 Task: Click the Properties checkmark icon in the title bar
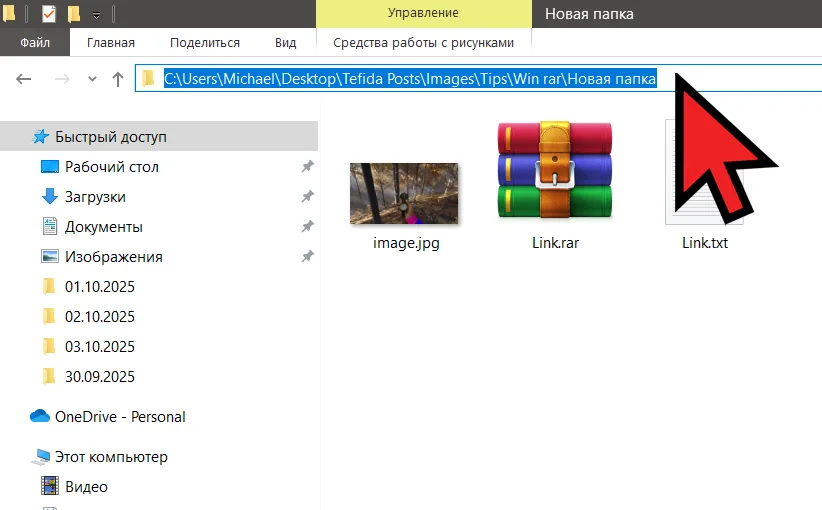click(49, 14)
